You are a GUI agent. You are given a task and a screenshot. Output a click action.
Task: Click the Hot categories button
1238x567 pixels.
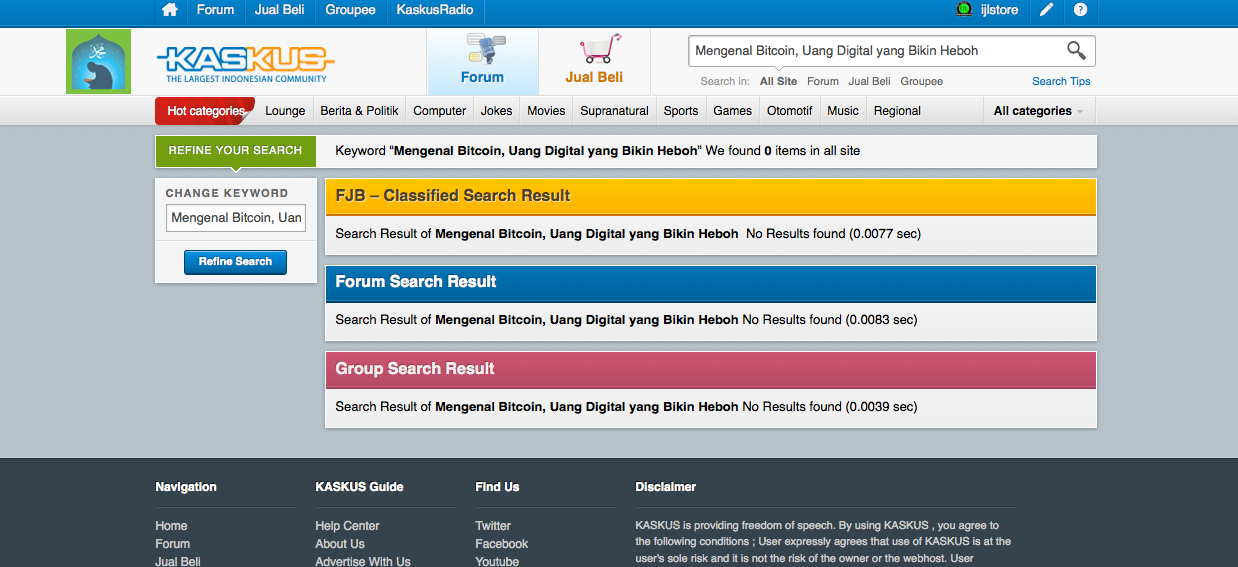click(x=205, y=111)
